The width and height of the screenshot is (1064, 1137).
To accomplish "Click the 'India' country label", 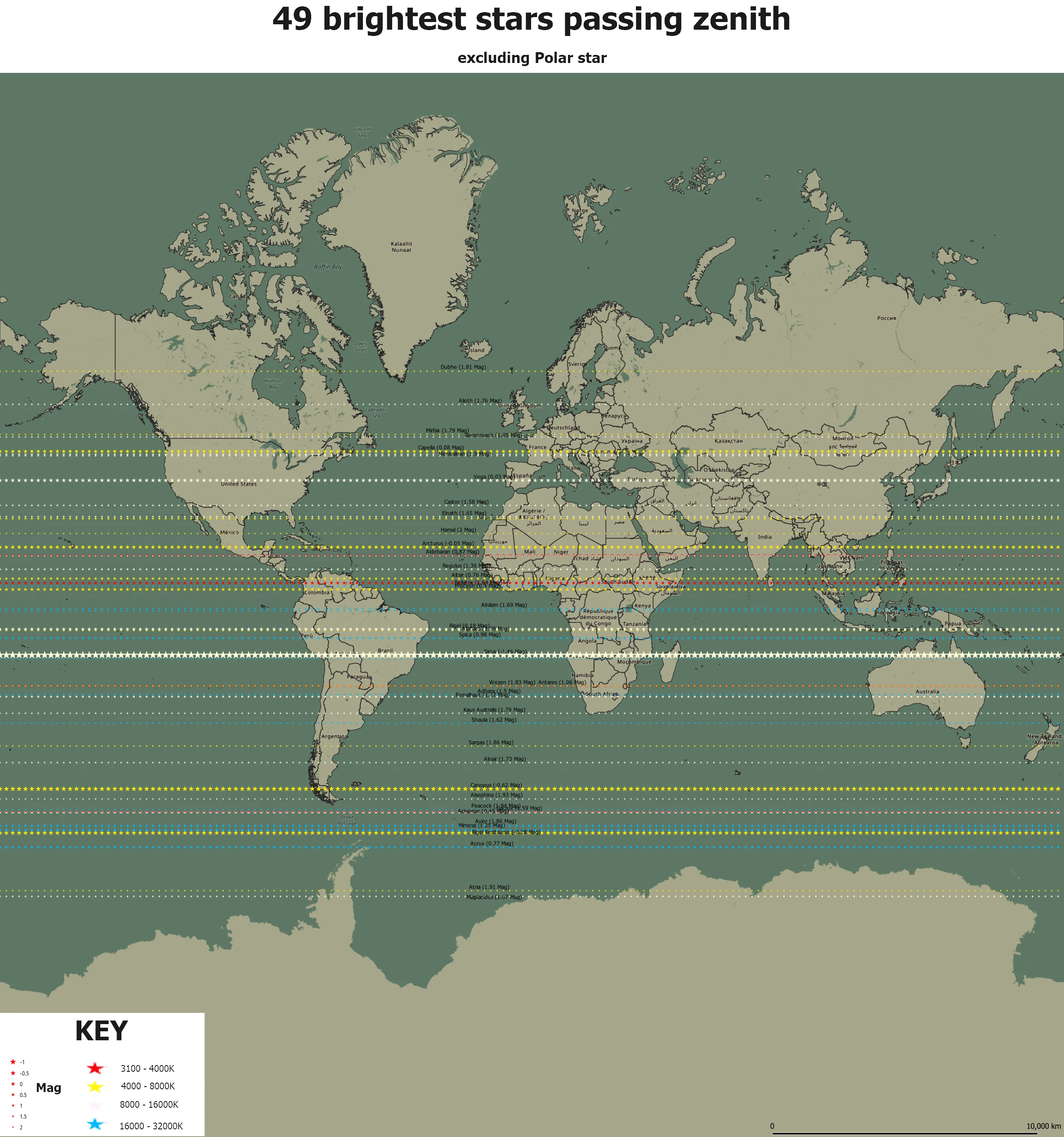I will point(764,537).
